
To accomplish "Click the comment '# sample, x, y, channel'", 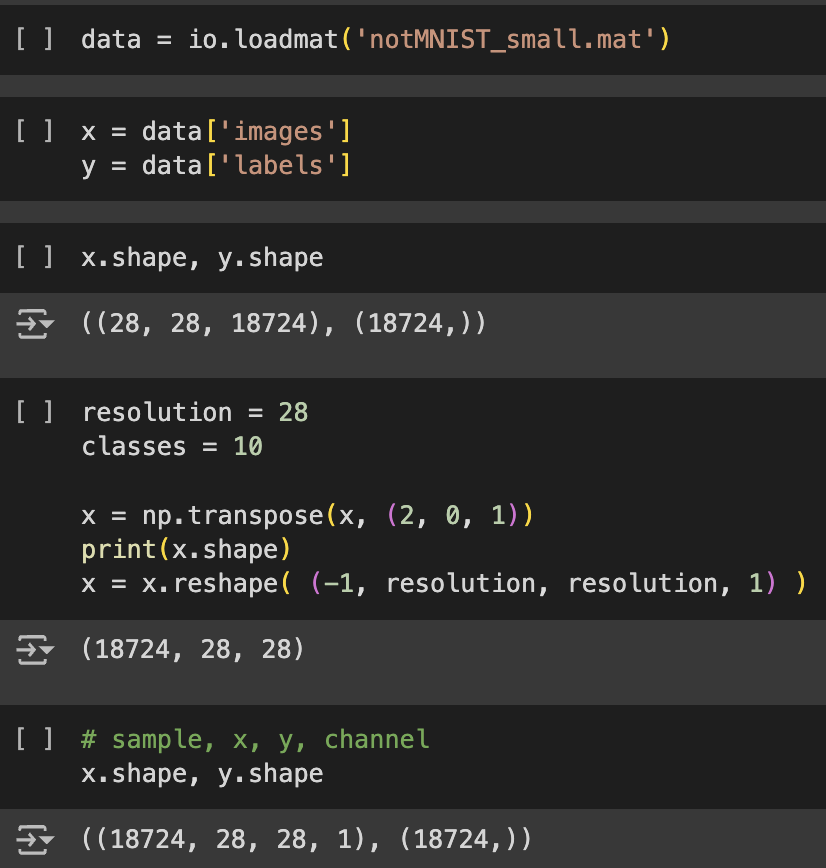I will coord(255,740).
